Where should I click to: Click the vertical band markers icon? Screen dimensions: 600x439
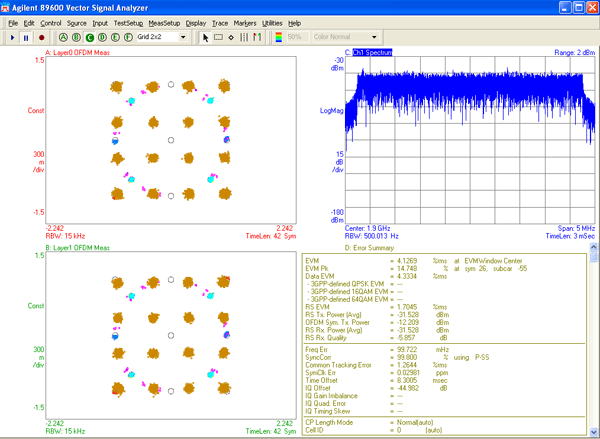point(244,38)
